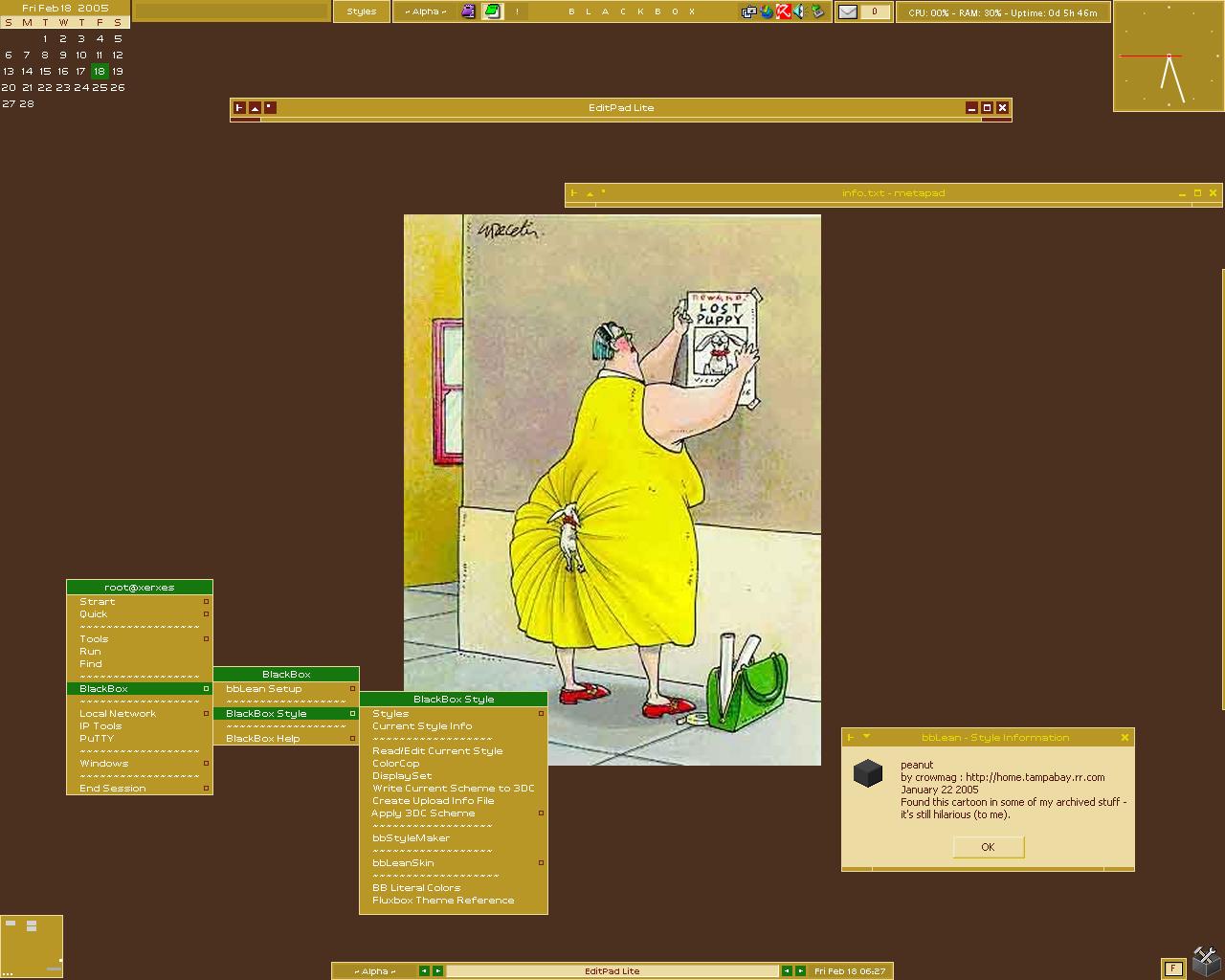Expand Styles submenu in BlackBox Style menu

point(454,714)
